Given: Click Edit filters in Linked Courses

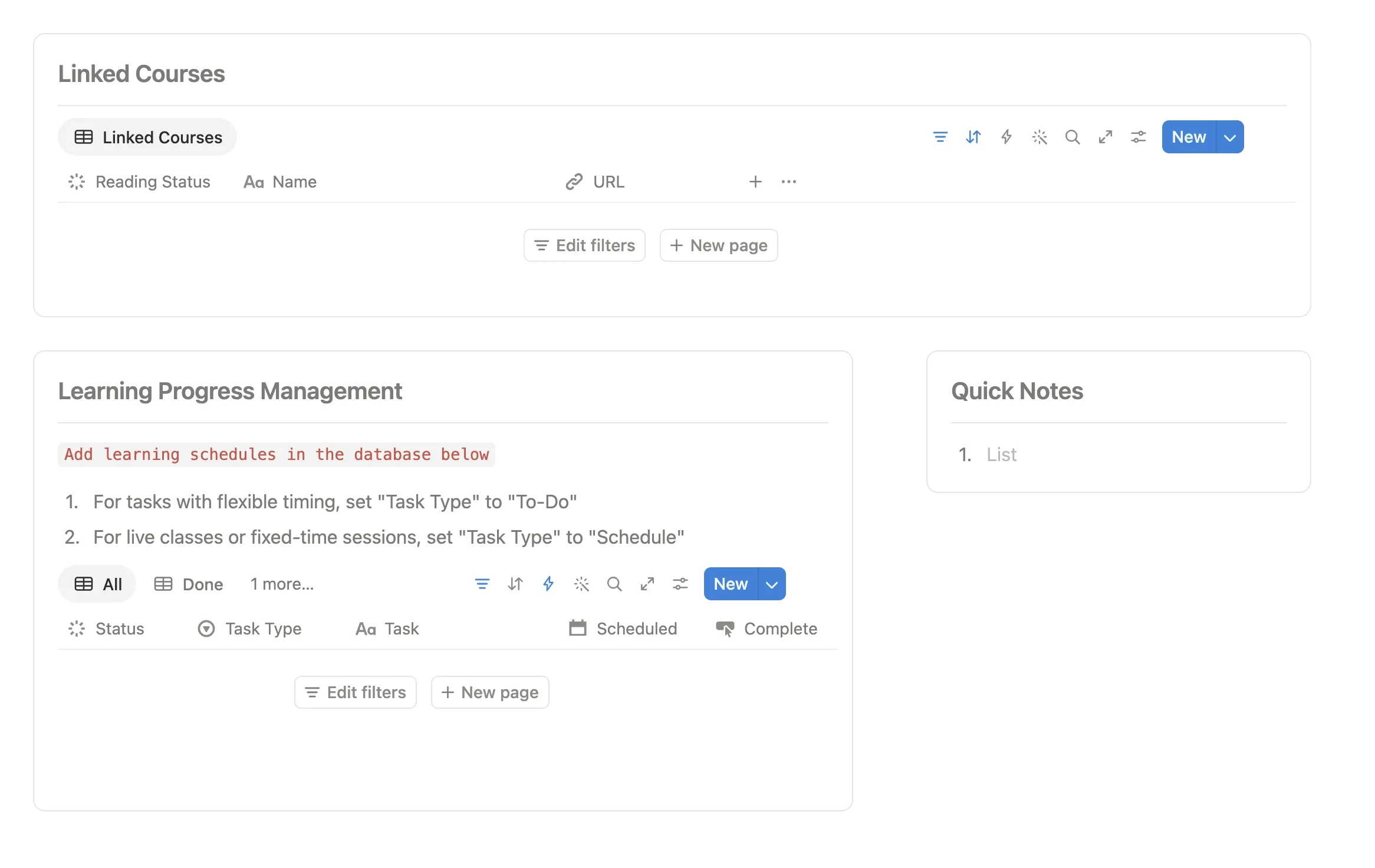Looking at the screenshot, I should 584,245.
